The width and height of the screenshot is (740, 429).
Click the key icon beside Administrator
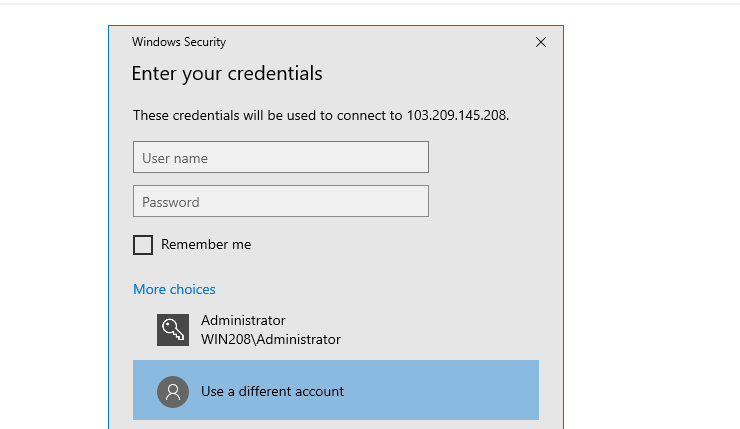point(173,330)
